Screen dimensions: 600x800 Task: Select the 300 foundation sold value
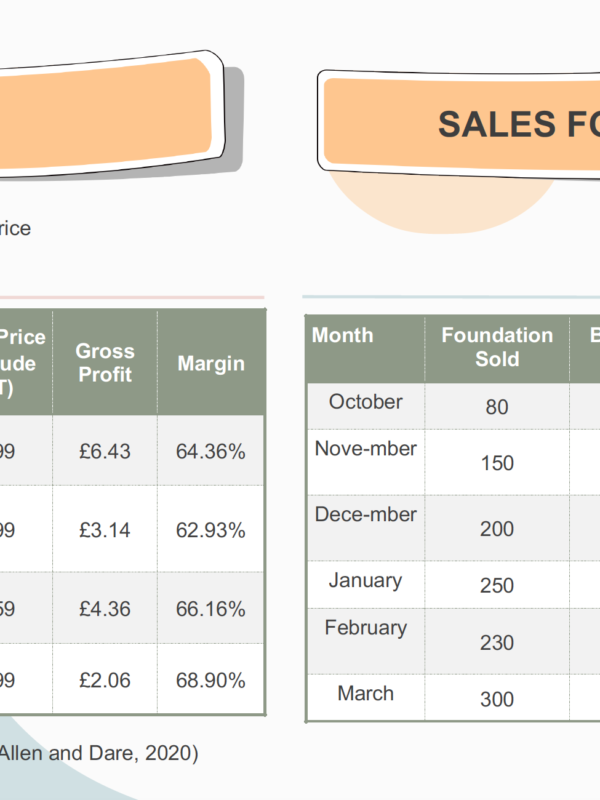click(497, 698)
